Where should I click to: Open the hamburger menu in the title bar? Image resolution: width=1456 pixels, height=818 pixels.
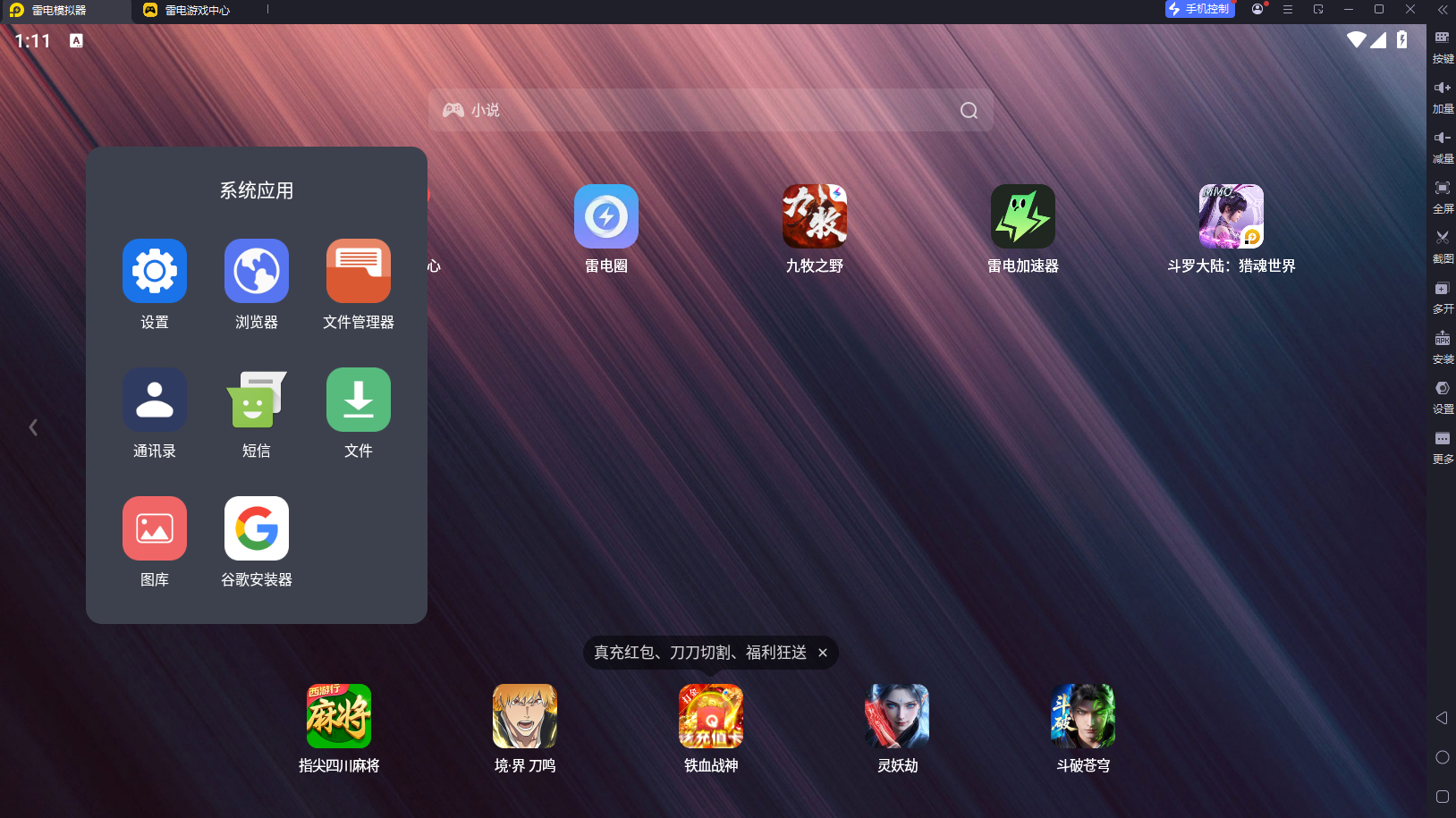click(1288, 9)
